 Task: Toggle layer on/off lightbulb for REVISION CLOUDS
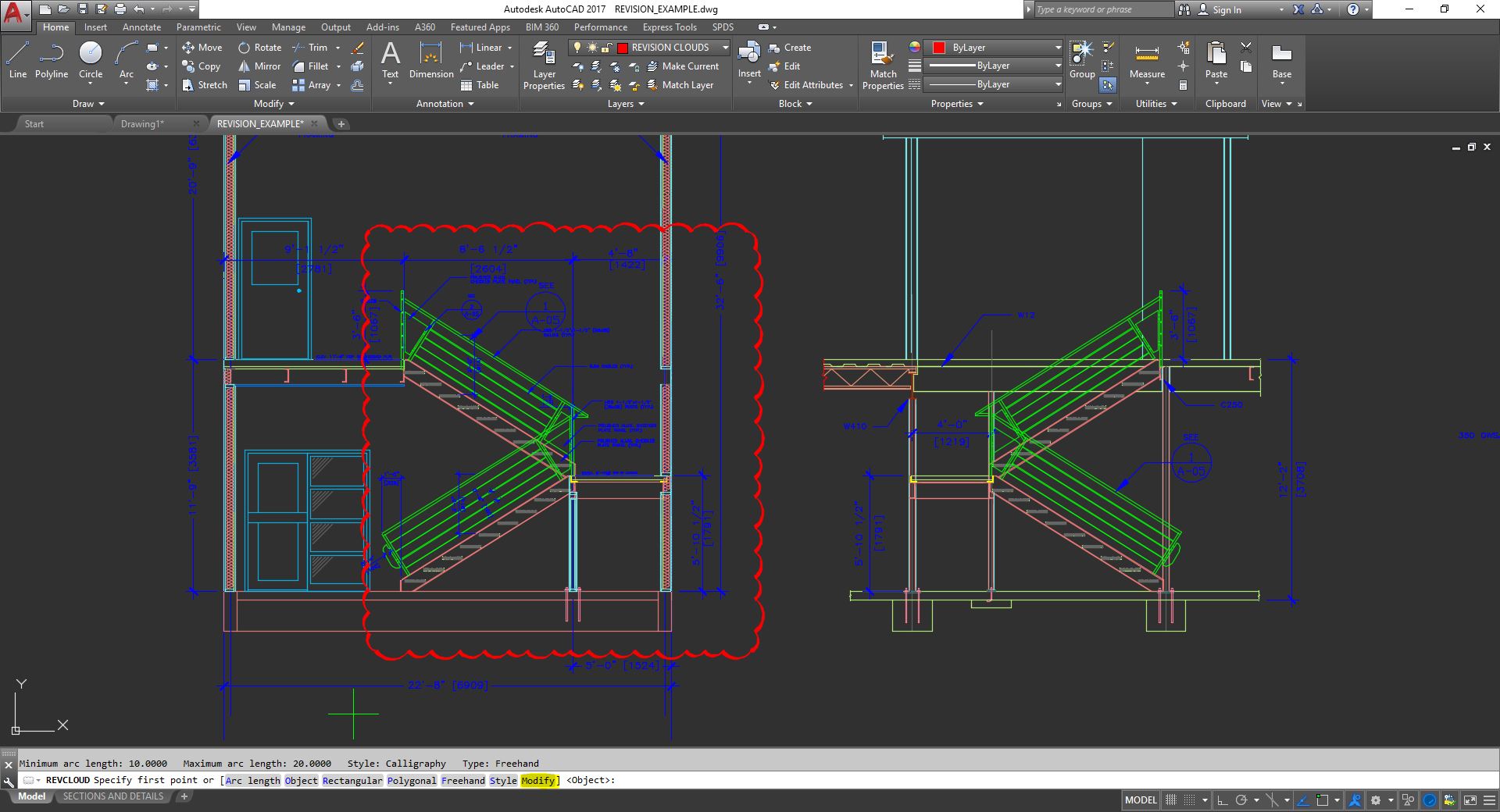(x=577, y=48)
